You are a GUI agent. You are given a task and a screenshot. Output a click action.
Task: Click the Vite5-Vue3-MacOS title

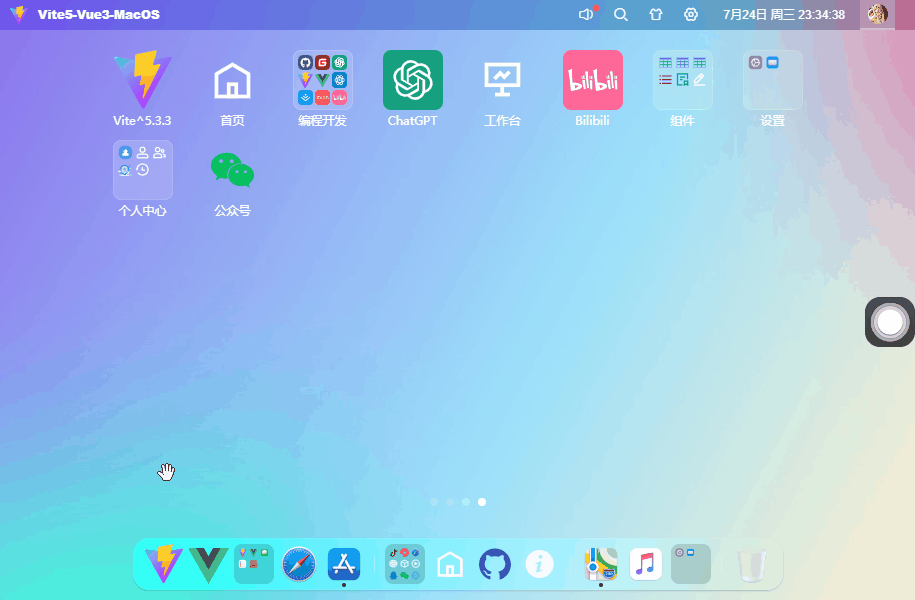[99, 15]
